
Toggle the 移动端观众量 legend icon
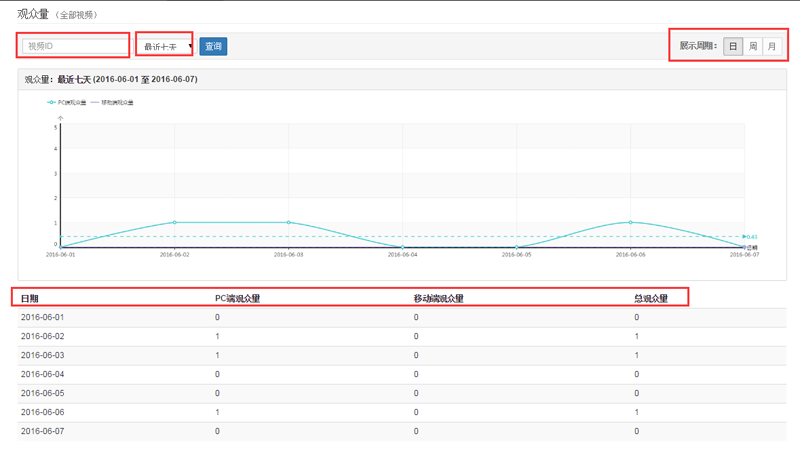[96, 102]
